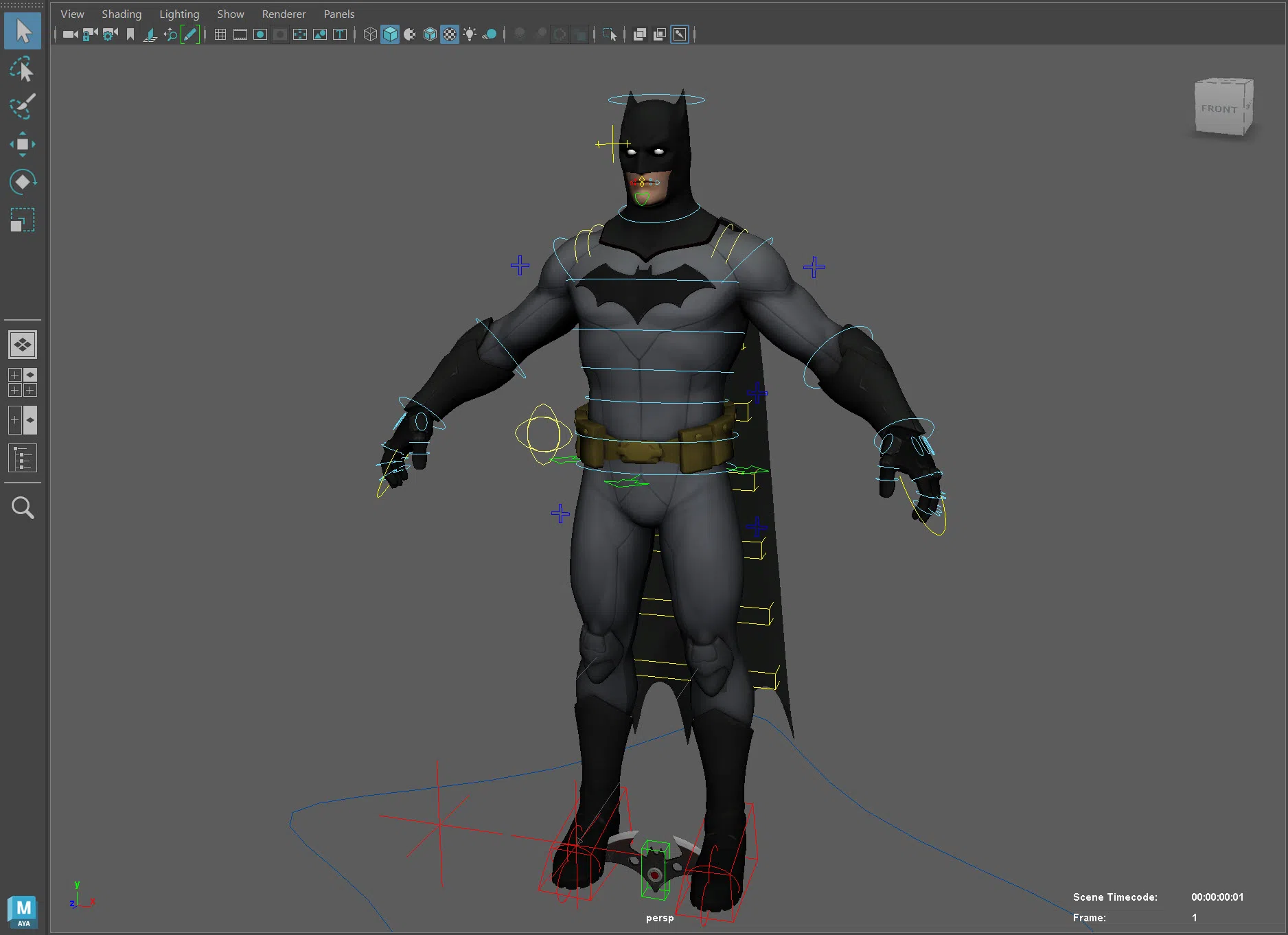Pick the Paint Selection brush tool
Viewport: 1288px width, 935px height.
[23, 106]
